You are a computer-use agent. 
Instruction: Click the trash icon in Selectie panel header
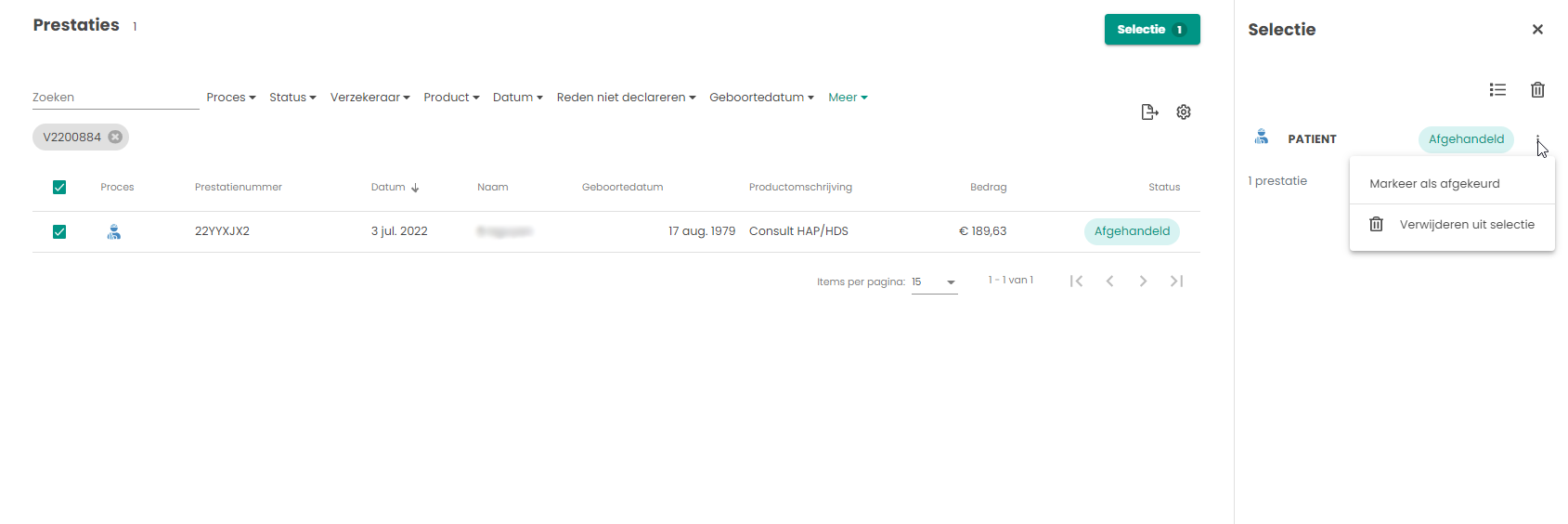[x=1537, y=90]
